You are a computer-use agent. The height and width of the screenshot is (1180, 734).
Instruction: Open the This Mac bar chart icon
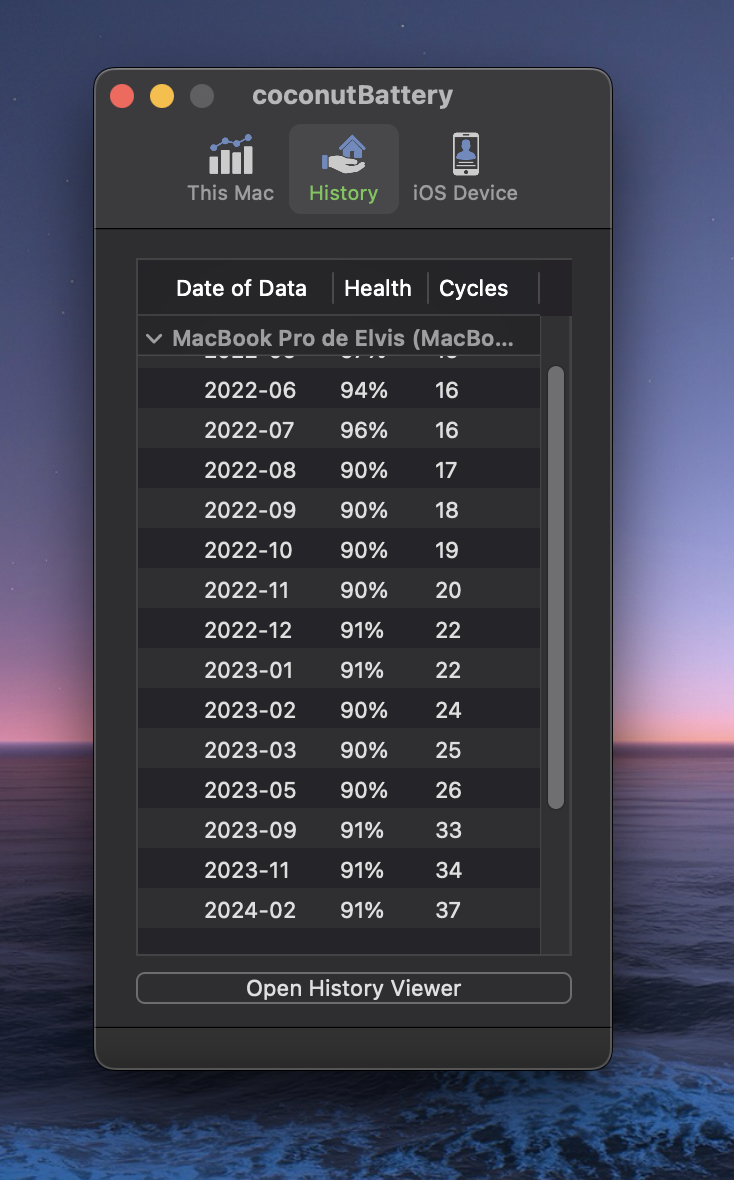tap(230, 154)
